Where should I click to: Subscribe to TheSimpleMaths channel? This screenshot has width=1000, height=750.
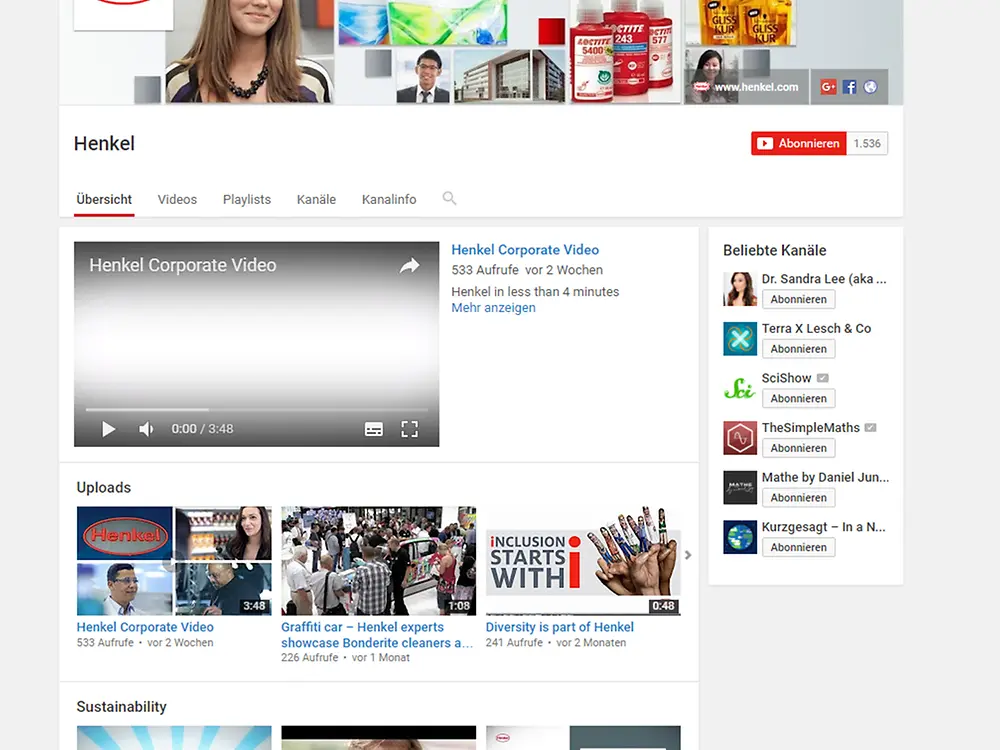(798, 448)
